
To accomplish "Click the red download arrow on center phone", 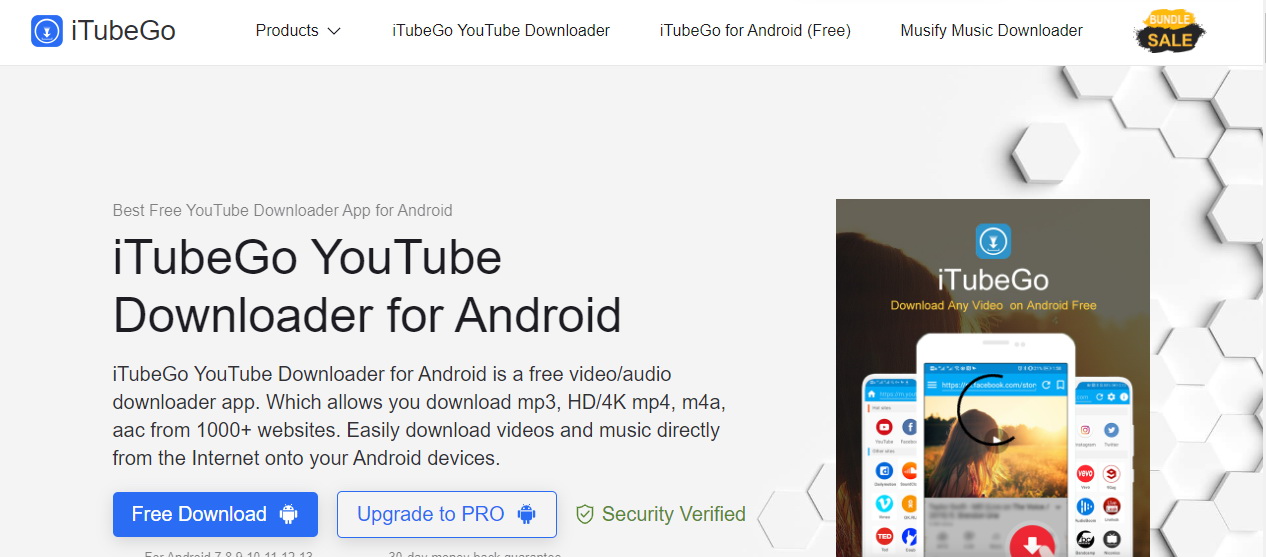I will point(1031,543).
